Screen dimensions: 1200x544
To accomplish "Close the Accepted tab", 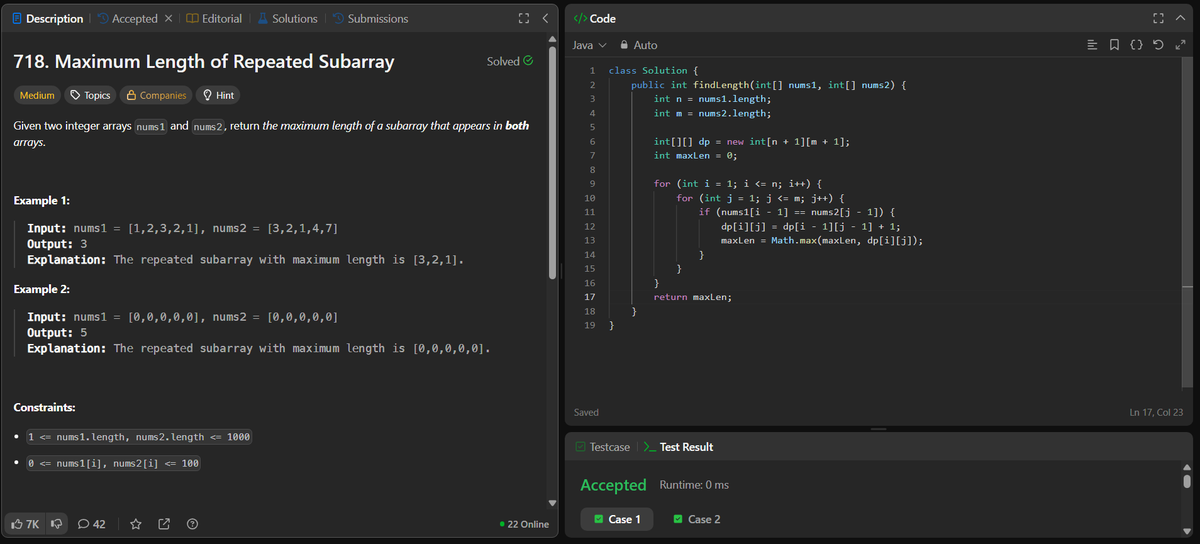I will [169, 19].
